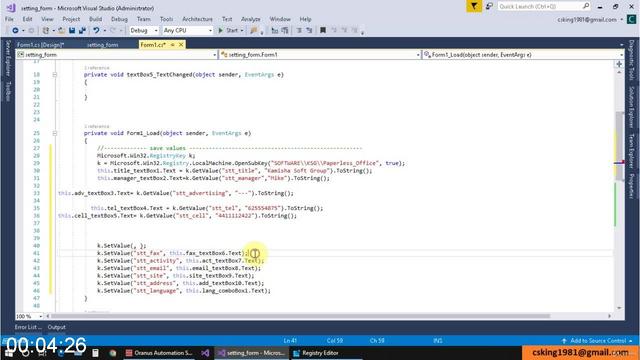Click the Comment out selected lines icon
This screenshot has height=360, width=640.
pyautogui.click(x=275, y=31)
